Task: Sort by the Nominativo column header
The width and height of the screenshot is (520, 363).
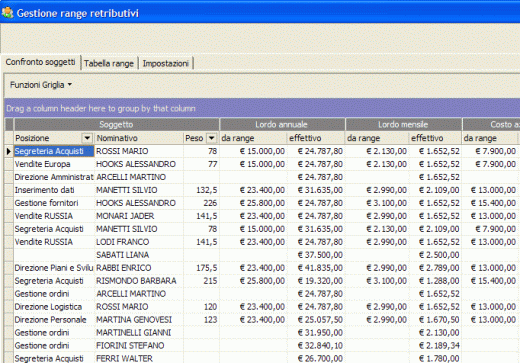Action: click(139, 138)
